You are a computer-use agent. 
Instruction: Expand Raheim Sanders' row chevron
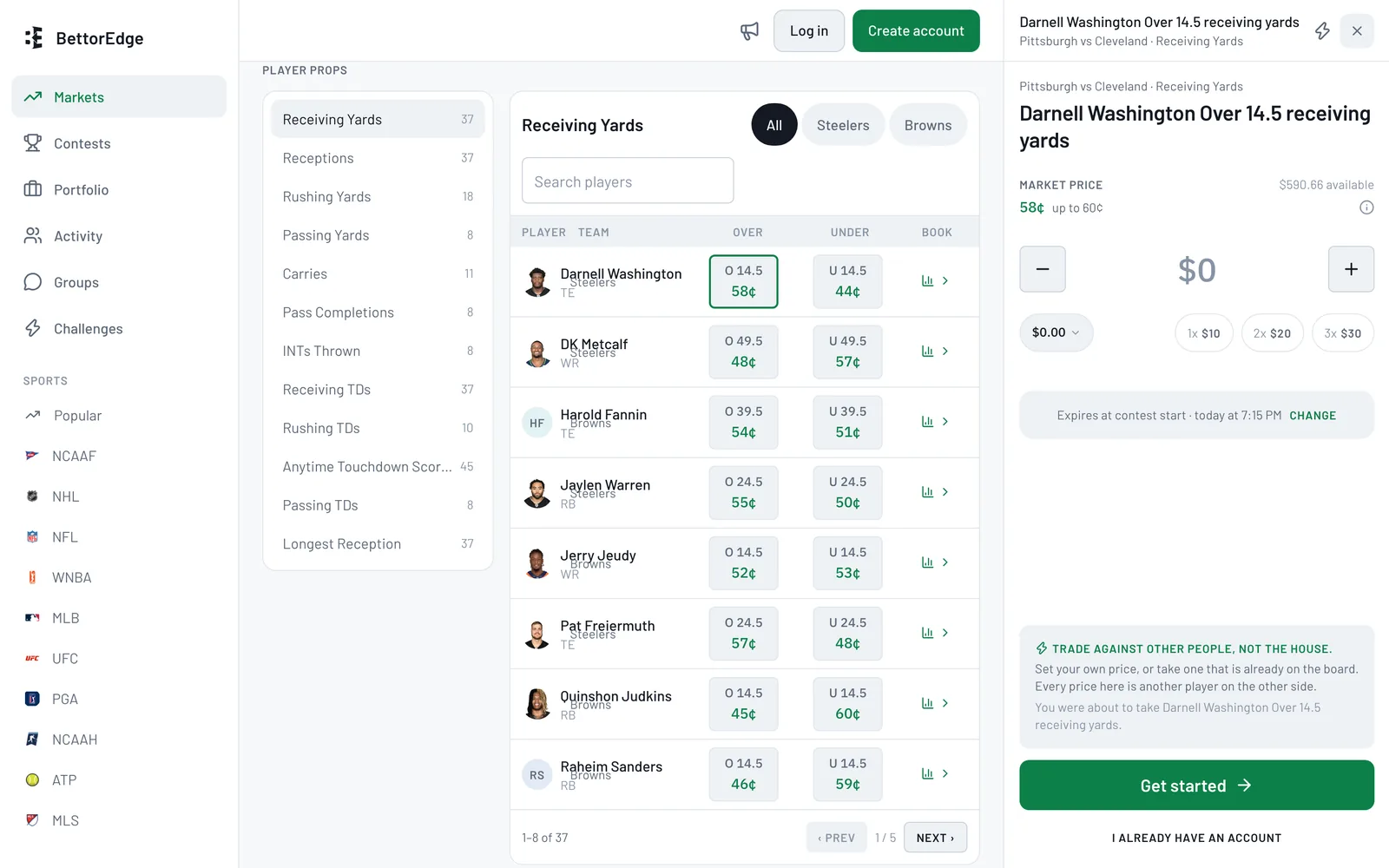coord(945,773)
